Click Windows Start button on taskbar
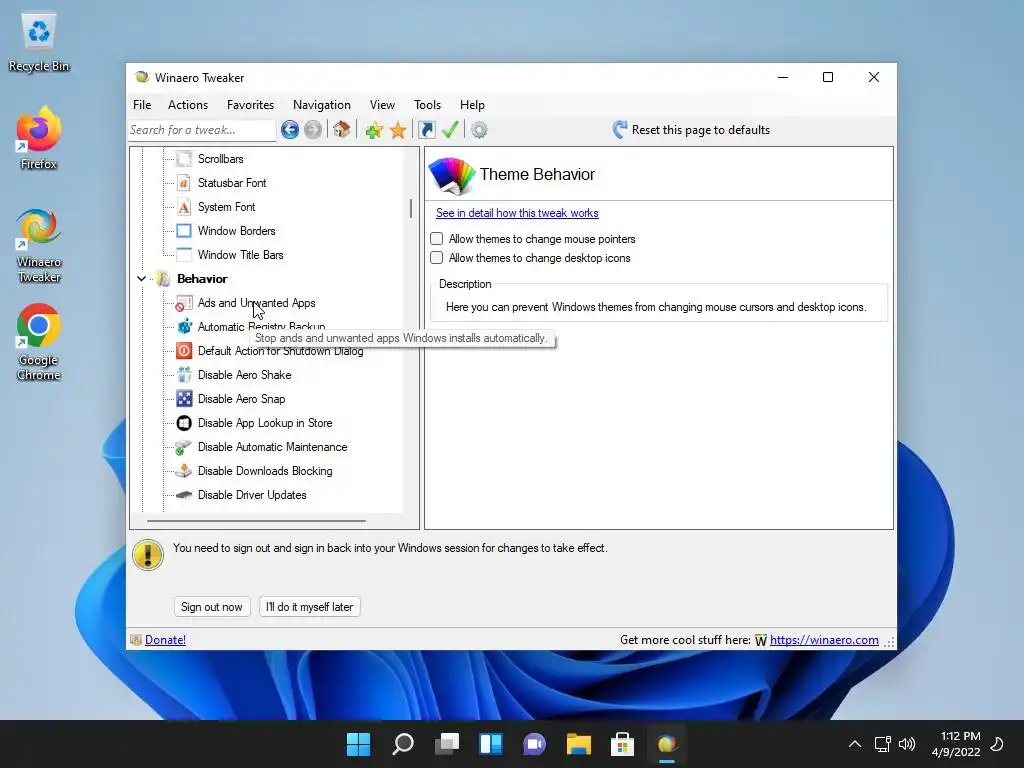 pyautogui.click(x=358, y=744)
